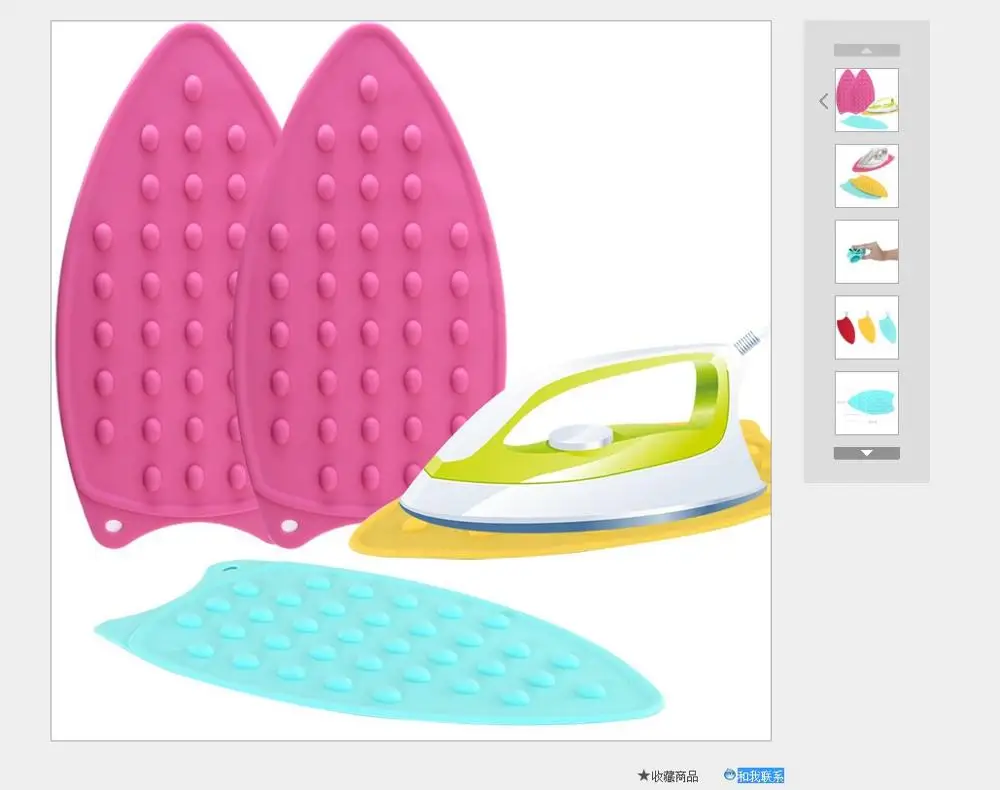Screen dimensions: 1000x790
Task: Click the down arrow below the thumbnails
Action: click(867, 453)
